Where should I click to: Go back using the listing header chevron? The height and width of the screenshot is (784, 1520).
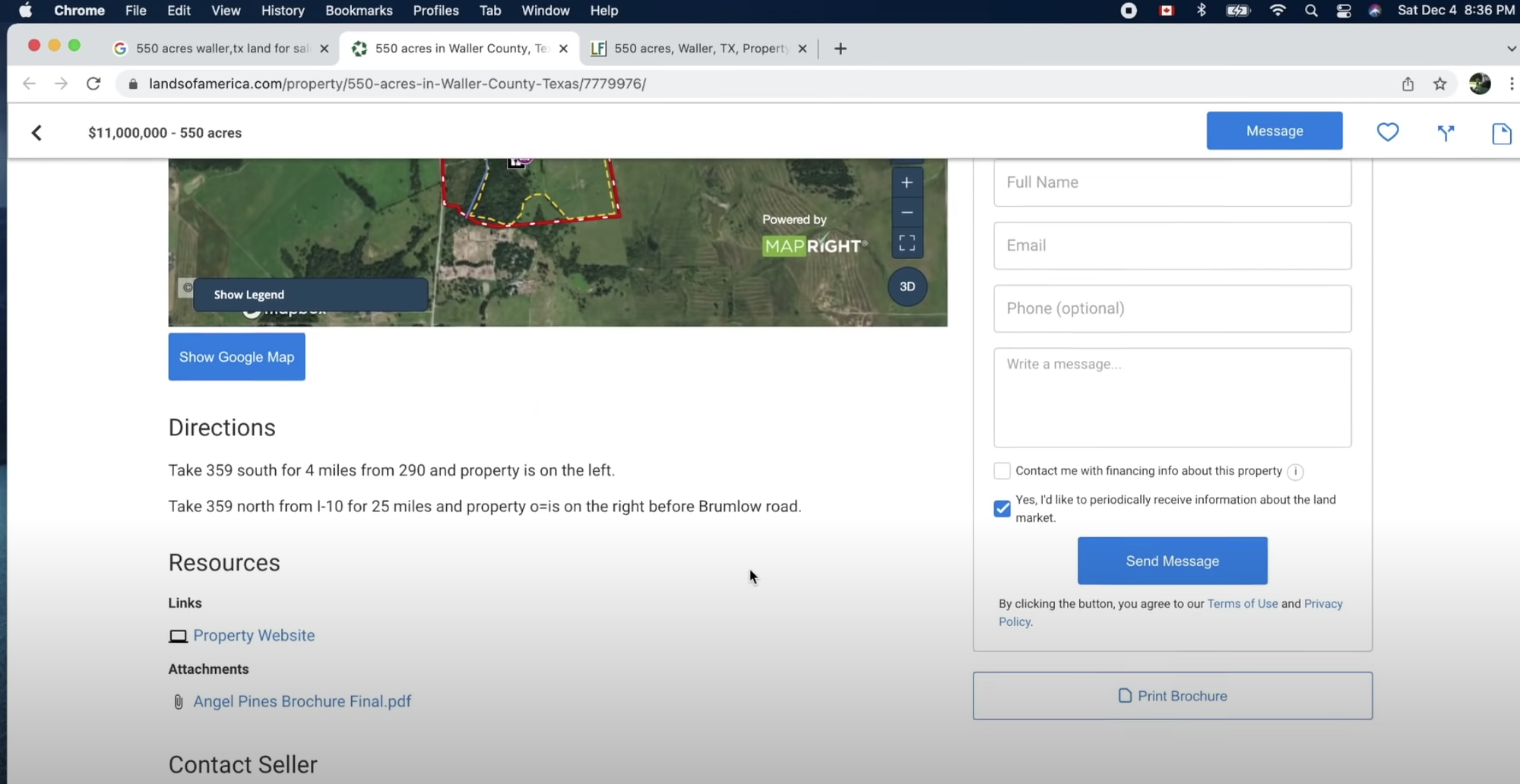point(36,133)
